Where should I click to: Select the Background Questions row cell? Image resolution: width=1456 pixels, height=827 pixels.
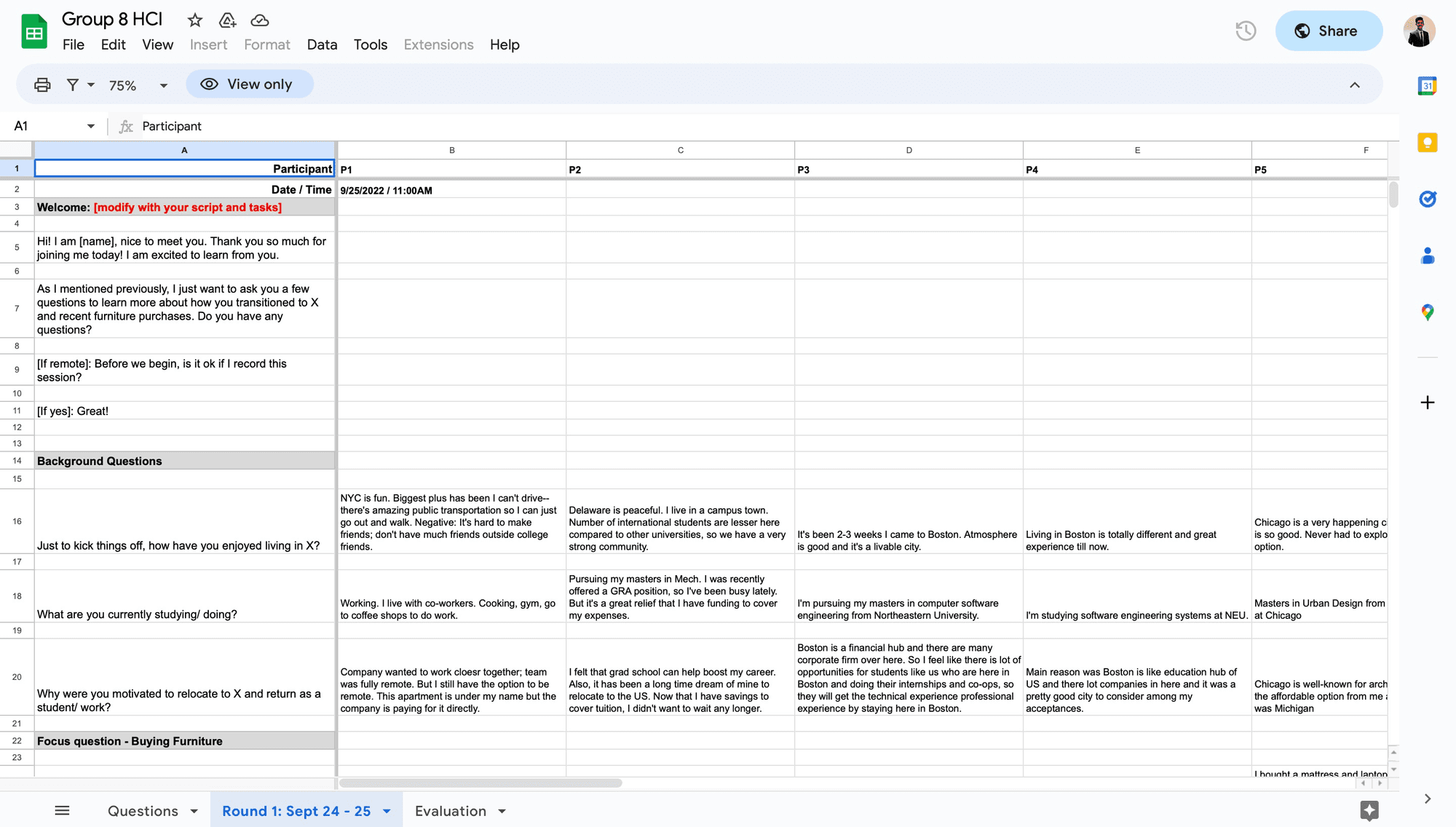(x=184, y=461)
